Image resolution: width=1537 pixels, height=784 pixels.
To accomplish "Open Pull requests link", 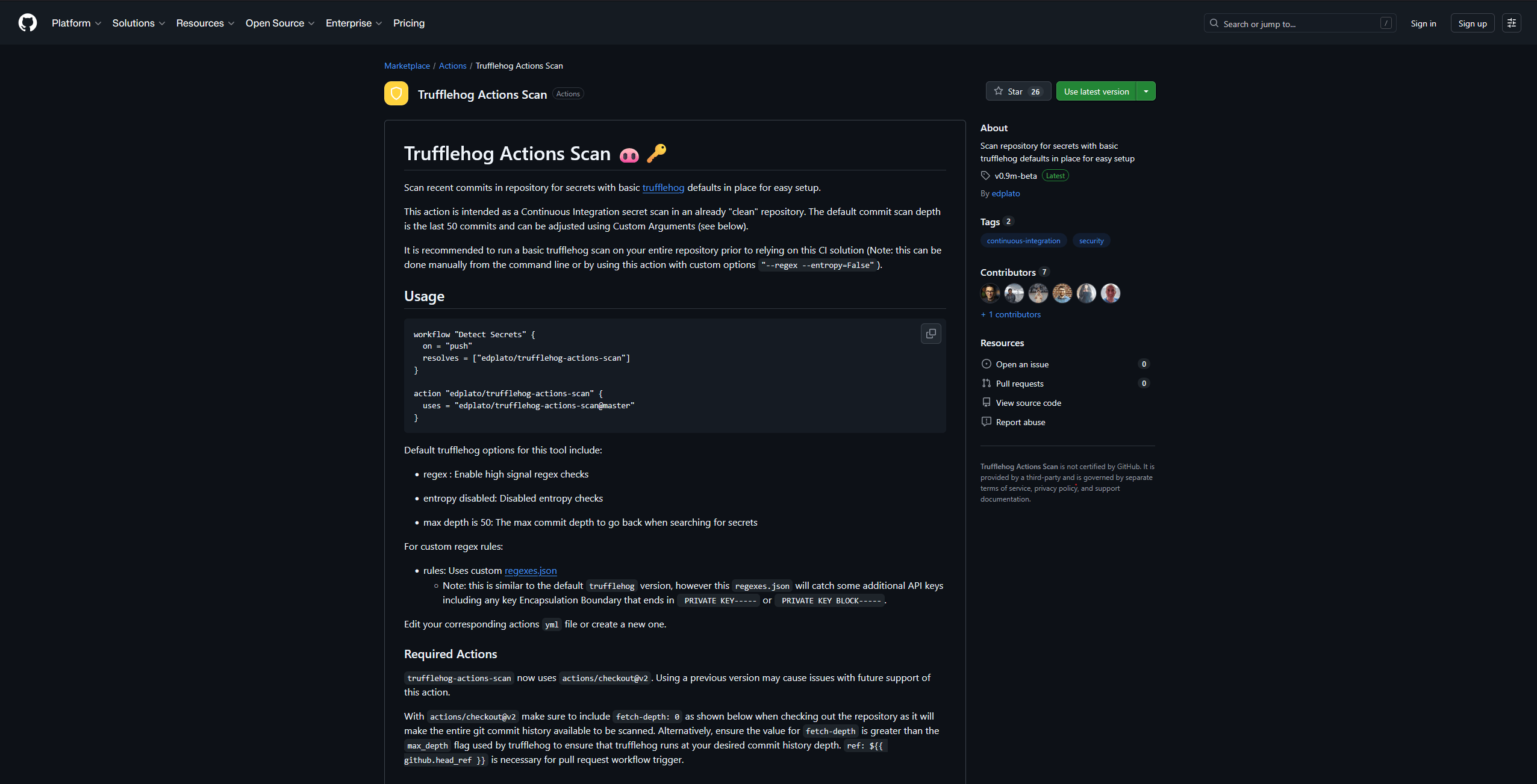I will (1020, 384).
